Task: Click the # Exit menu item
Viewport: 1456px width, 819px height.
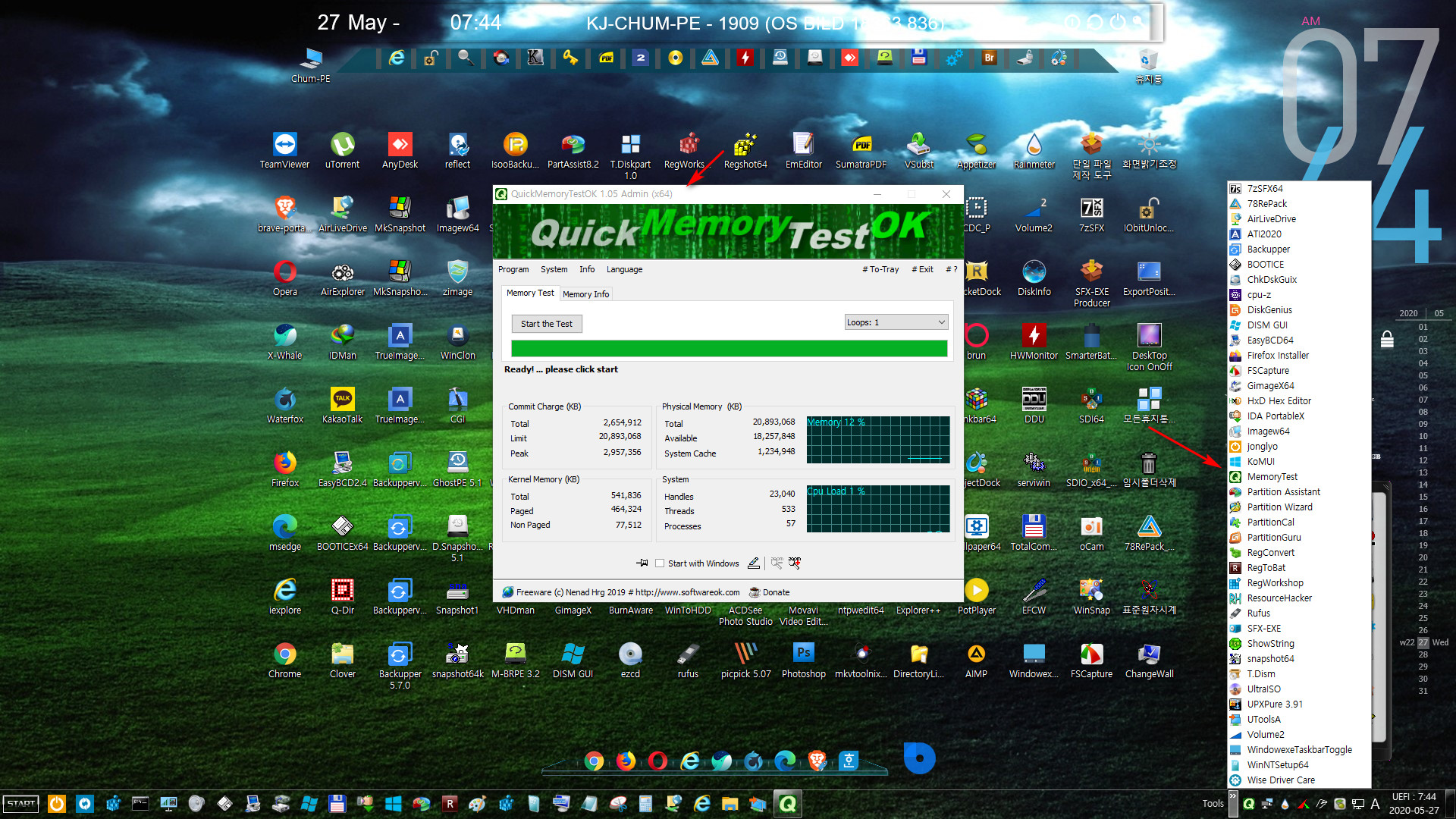Action: pos(922,269)
